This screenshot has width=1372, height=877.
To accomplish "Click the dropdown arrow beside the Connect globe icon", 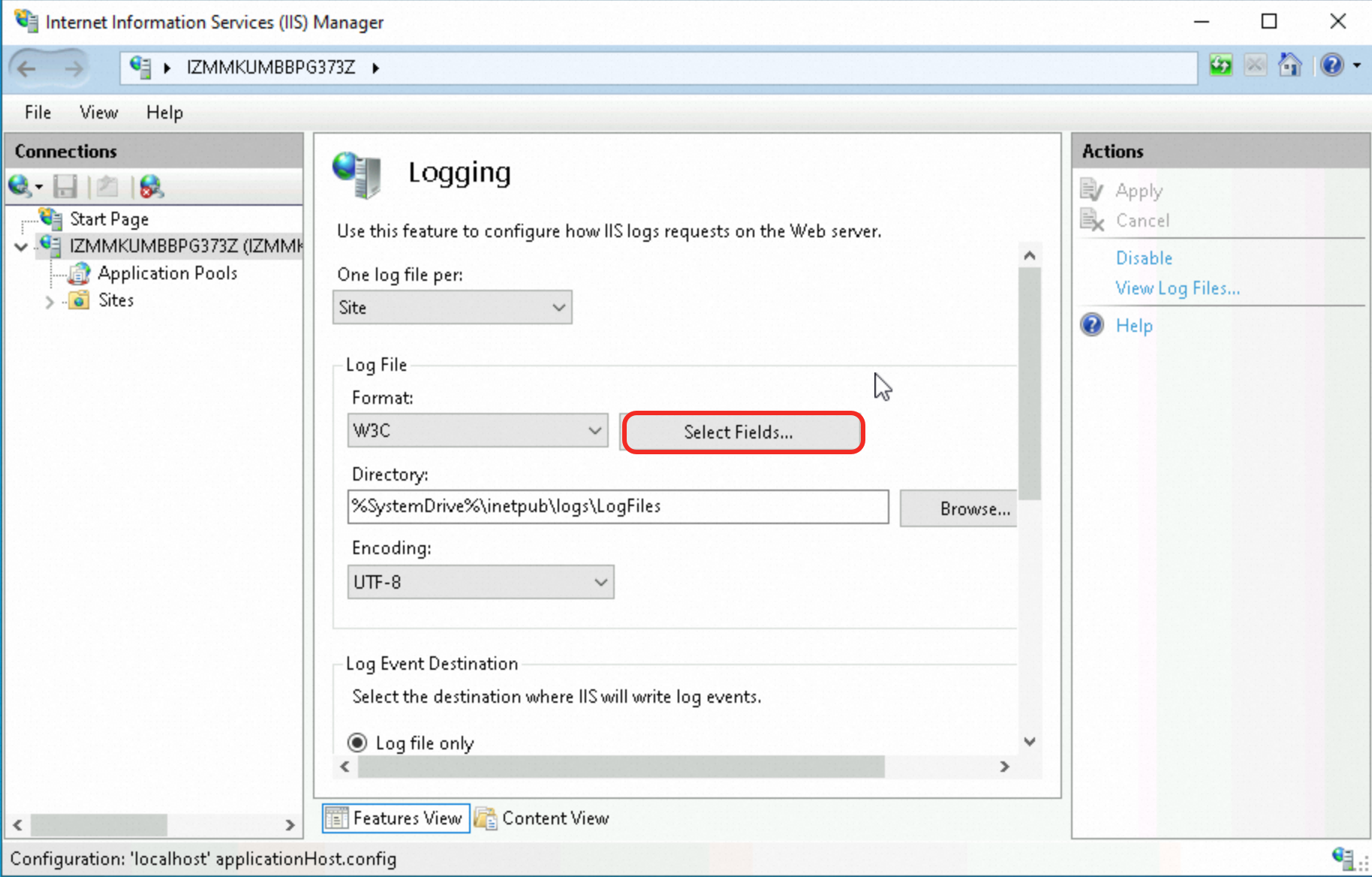I will coord(39,187).
